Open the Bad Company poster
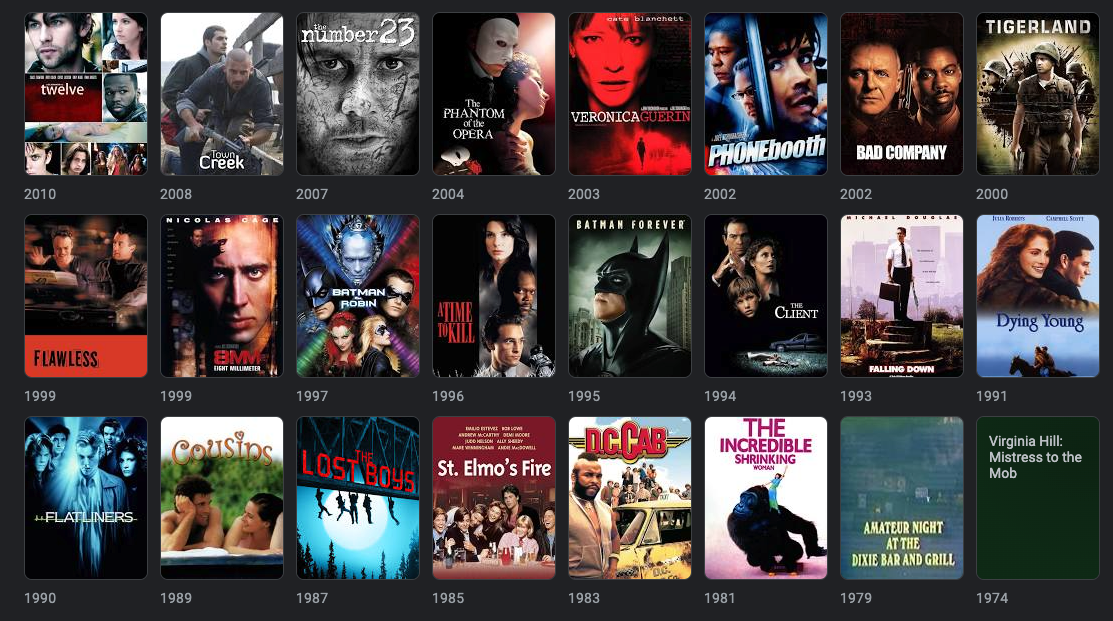 [x=901, y=94]
